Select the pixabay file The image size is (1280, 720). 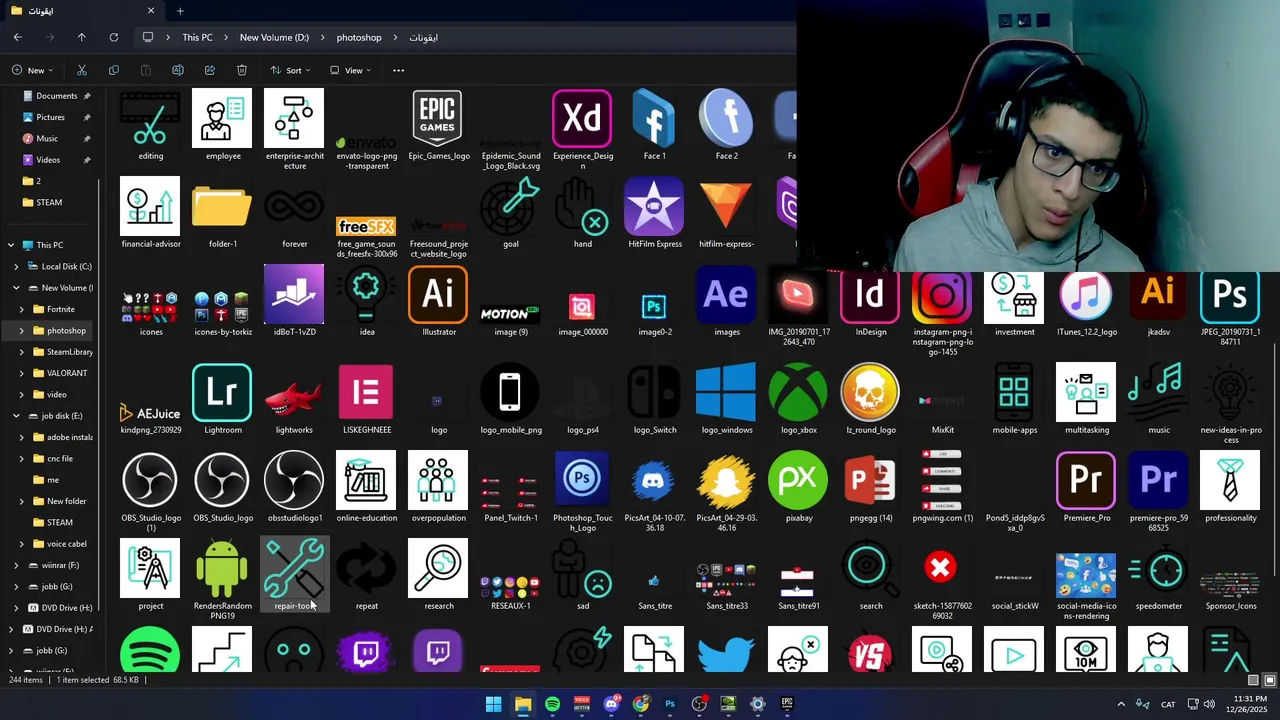[x=798, y=487]
